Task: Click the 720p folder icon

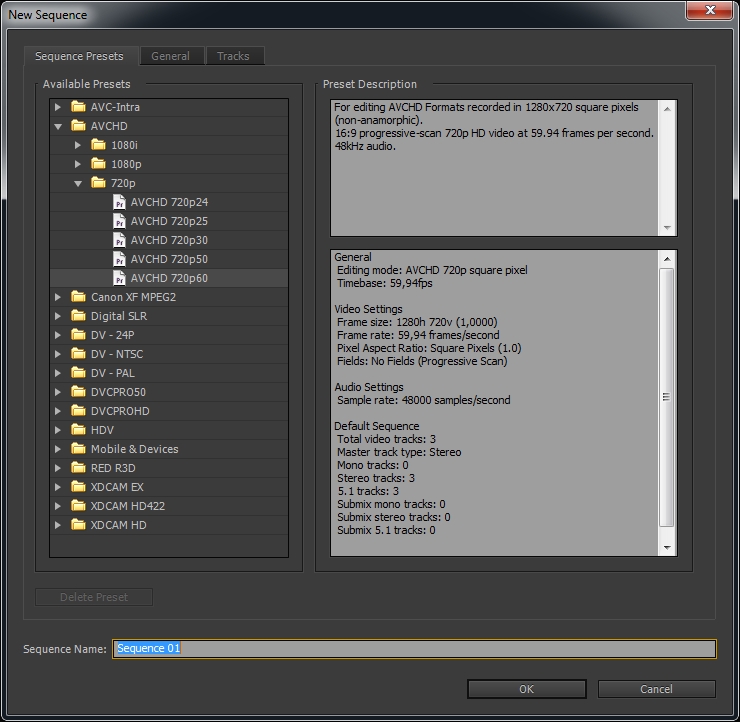Action: coord(98,183)
